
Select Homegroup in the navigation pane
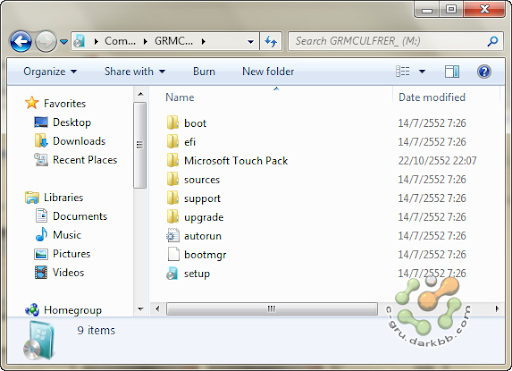pos(73,310)
